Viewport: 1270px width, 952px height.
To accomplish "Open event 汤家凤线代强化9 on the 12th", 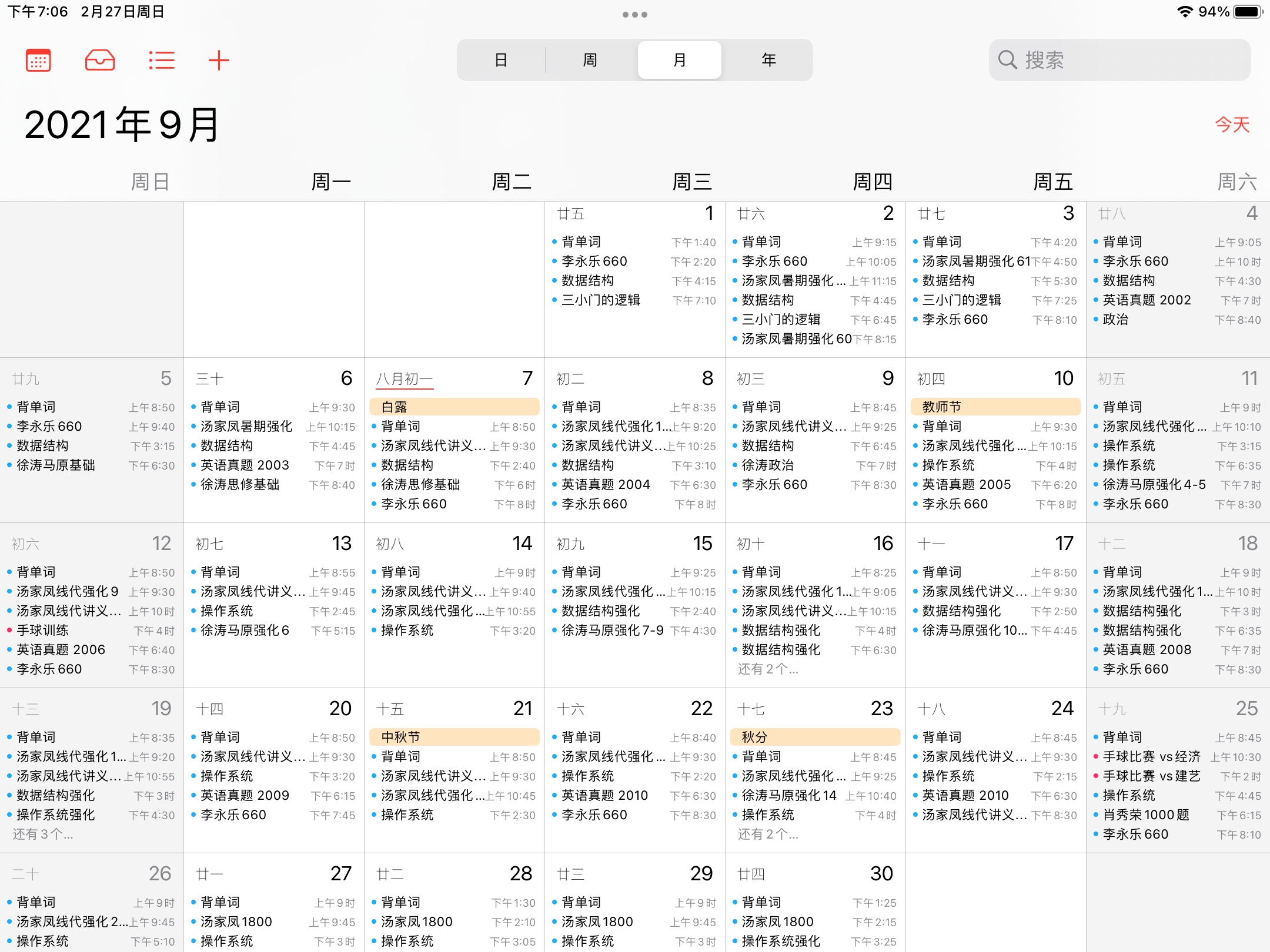I will click(x=92, y=592).
